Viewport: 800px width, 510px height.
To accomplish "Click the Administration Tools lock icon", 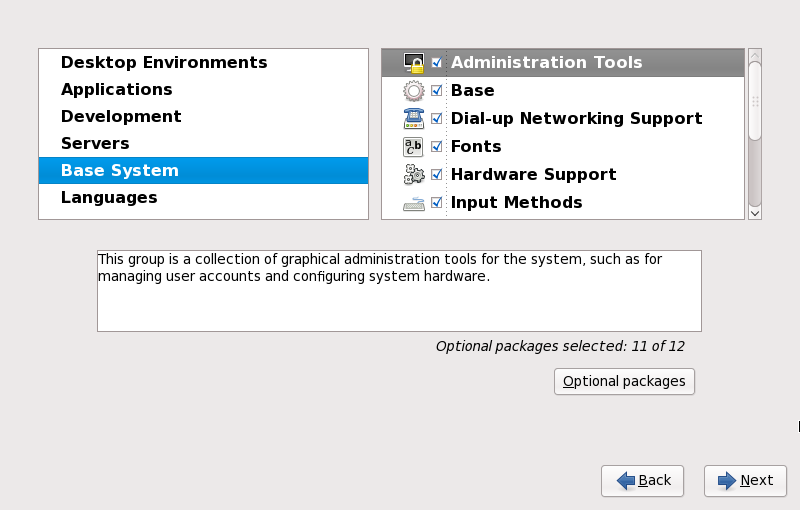I will click(x=414, y=63).
